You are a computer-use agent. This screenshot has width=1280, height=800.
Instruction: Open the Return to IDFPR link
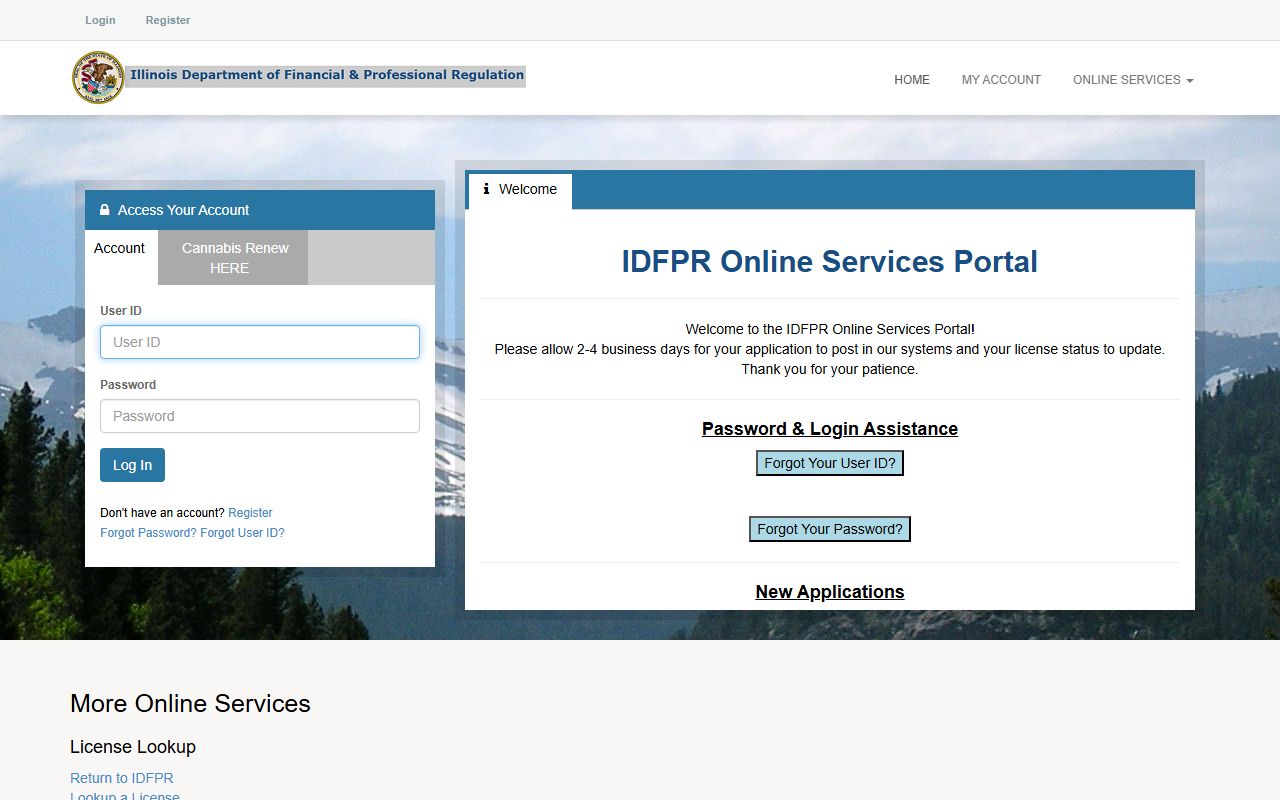pos(122,778)
